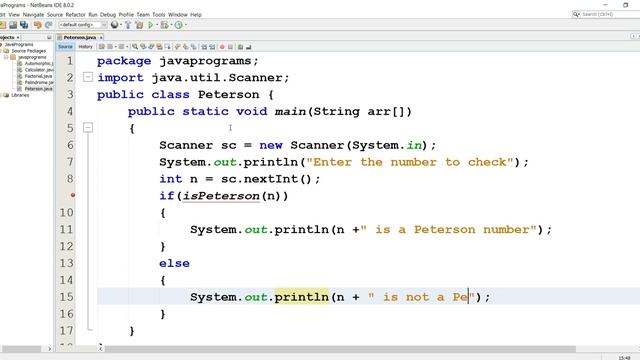Click the 15:49 cursor position in status bar
The height and width of the screenshot is (360, 640).
(x=624, y=358)
